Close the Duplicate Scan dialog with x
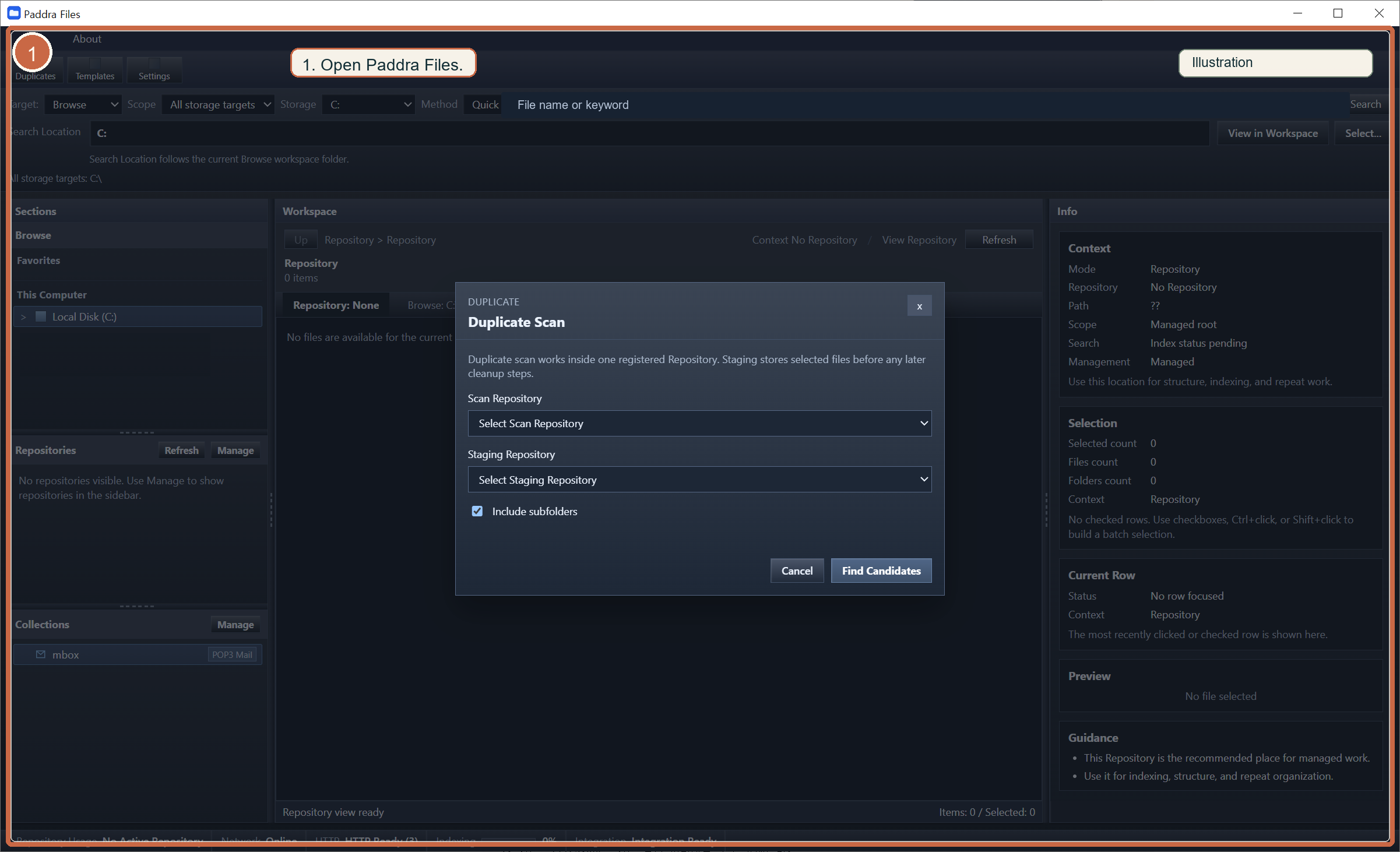This screenshot has width=1400, height=852. [x=919, y=306]
